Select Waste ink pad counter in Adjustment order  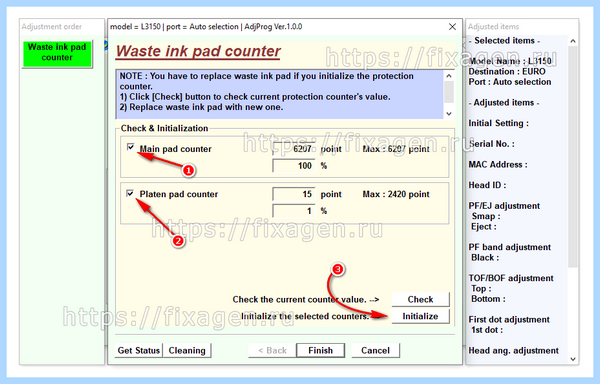click(57, 54)
